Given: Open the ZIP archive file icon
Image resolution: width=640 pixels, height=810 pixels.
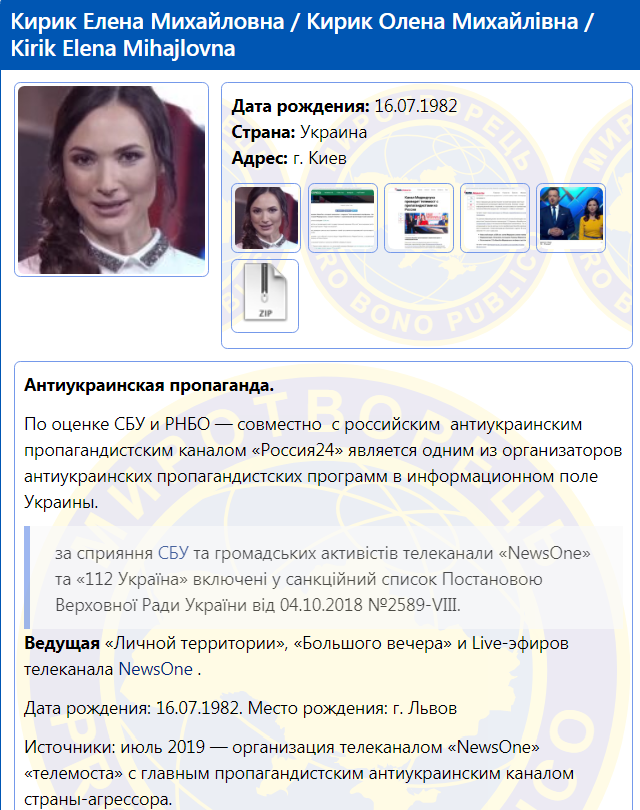Looking at the screenshot, I should point(265,296).
